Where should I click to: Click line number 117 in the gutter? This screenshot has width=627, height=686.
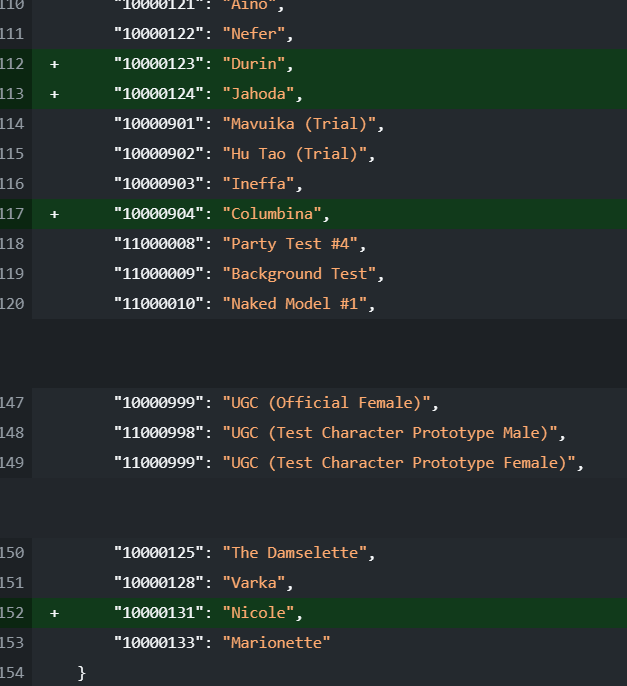[12, 214]
